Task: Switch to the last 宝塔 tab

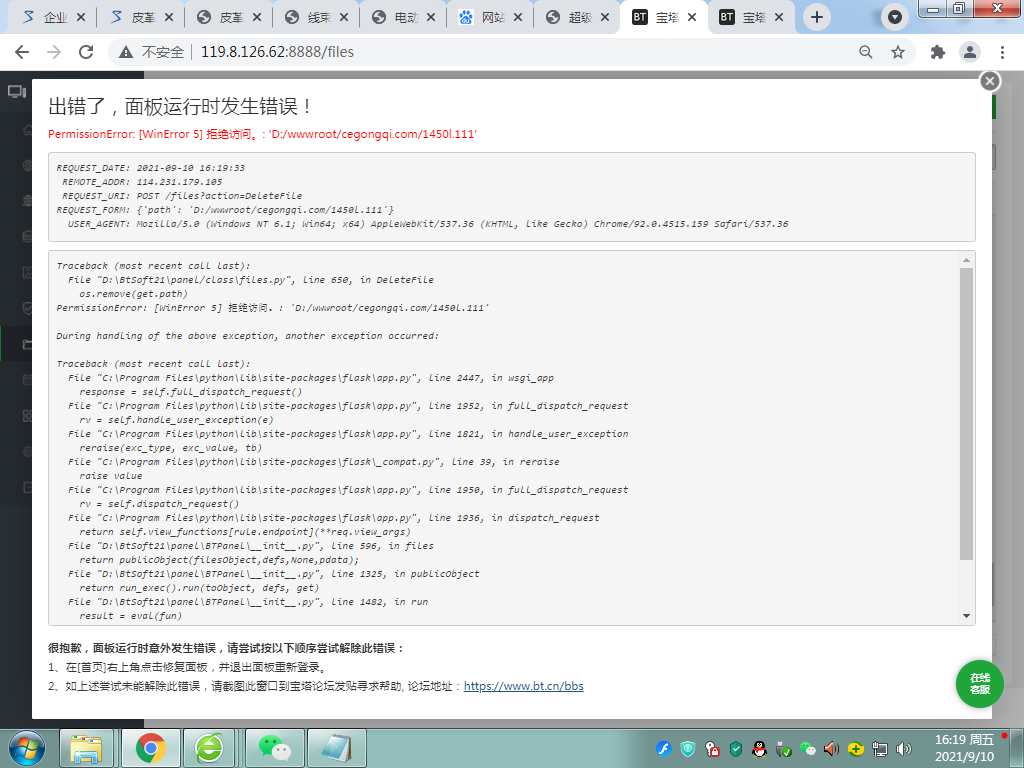Action: coord(751,18)
